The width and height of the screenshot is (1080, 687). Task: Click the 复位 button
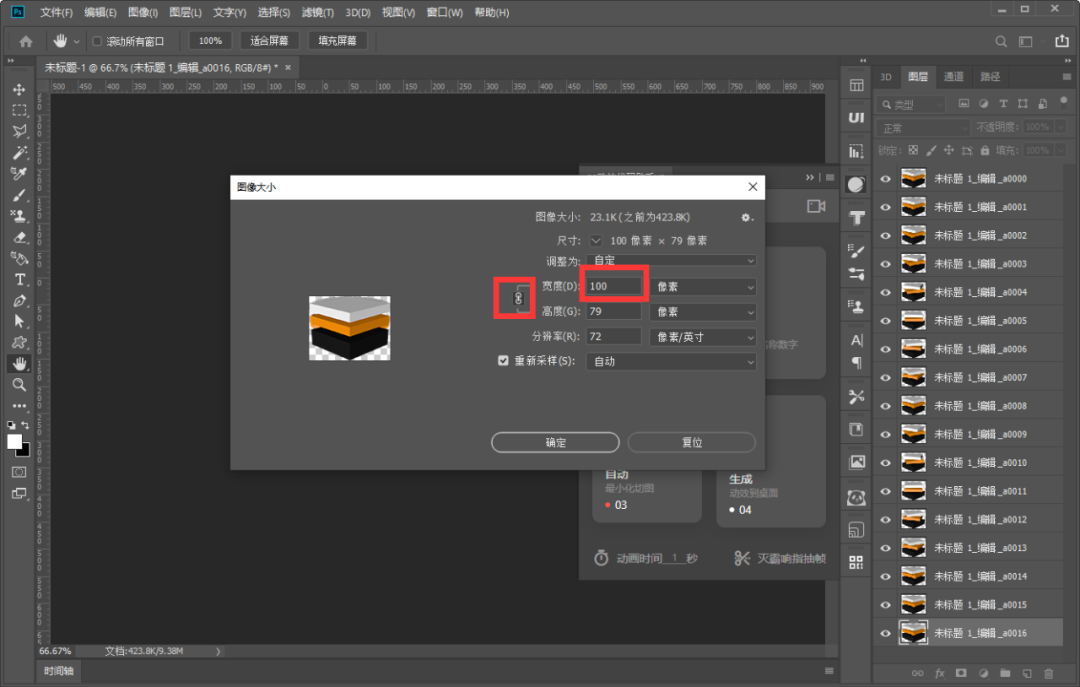[691, 442]
